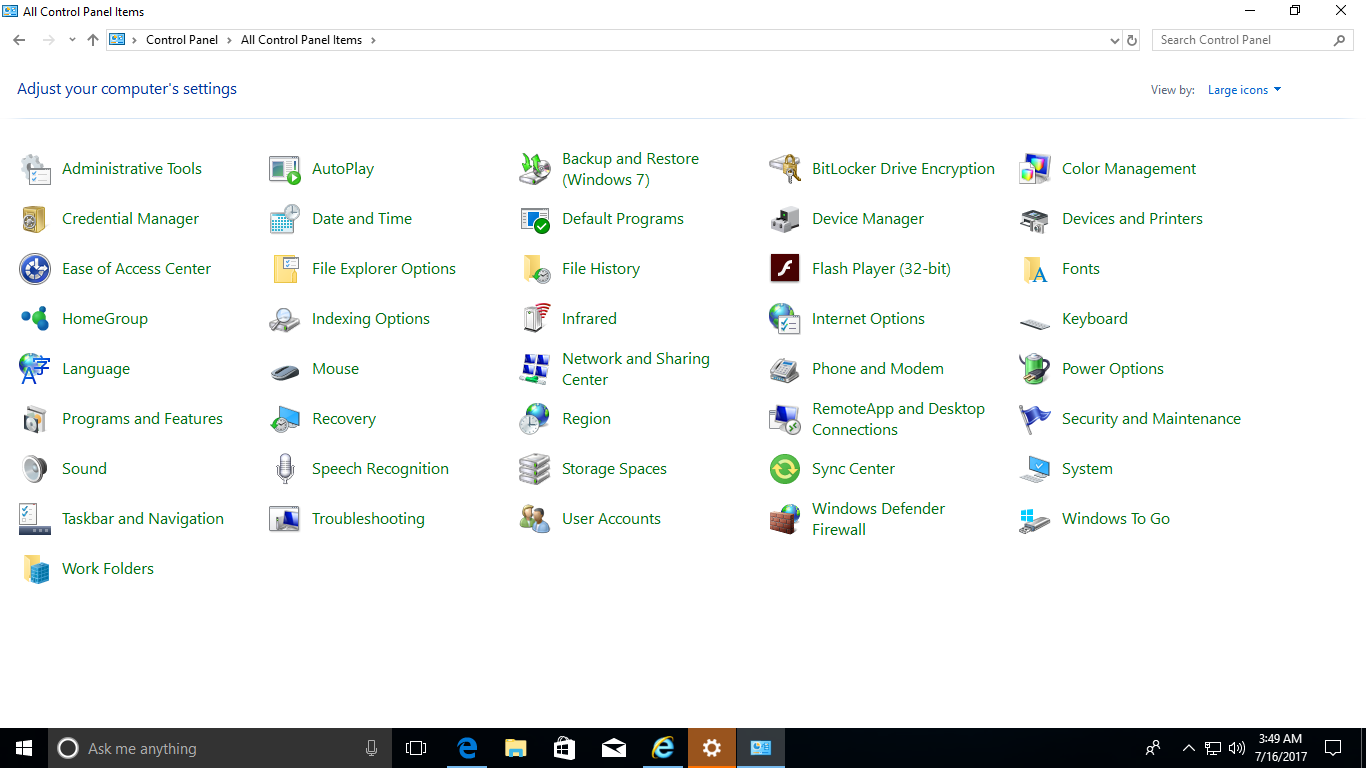Screen dimensions: 1366x768
Task: Open the recent locations dropdown arrow
Action: pos(72,40)
